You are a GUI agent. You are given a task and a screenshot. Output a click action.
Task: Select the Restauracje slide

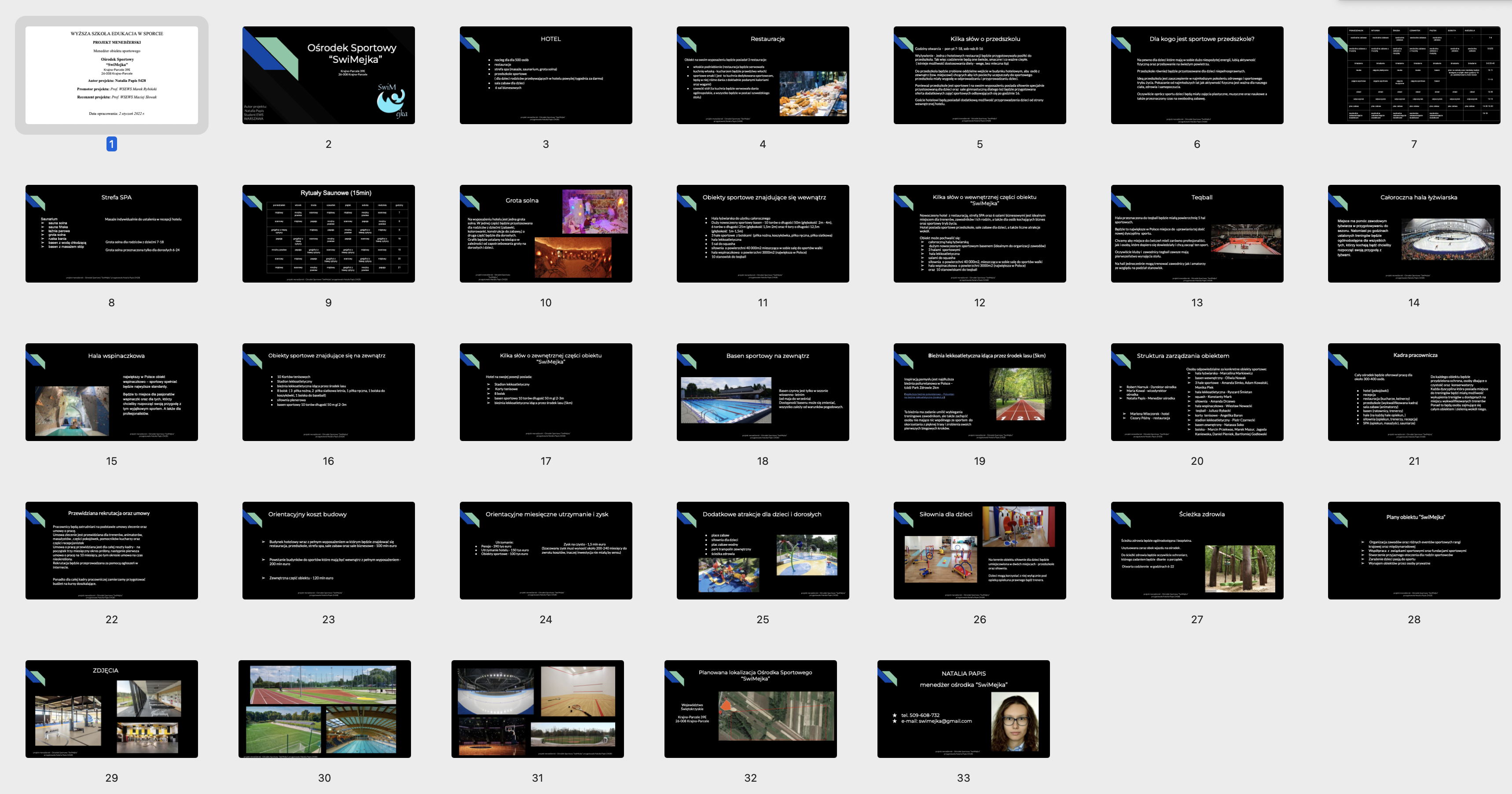[x=763, y=74]
